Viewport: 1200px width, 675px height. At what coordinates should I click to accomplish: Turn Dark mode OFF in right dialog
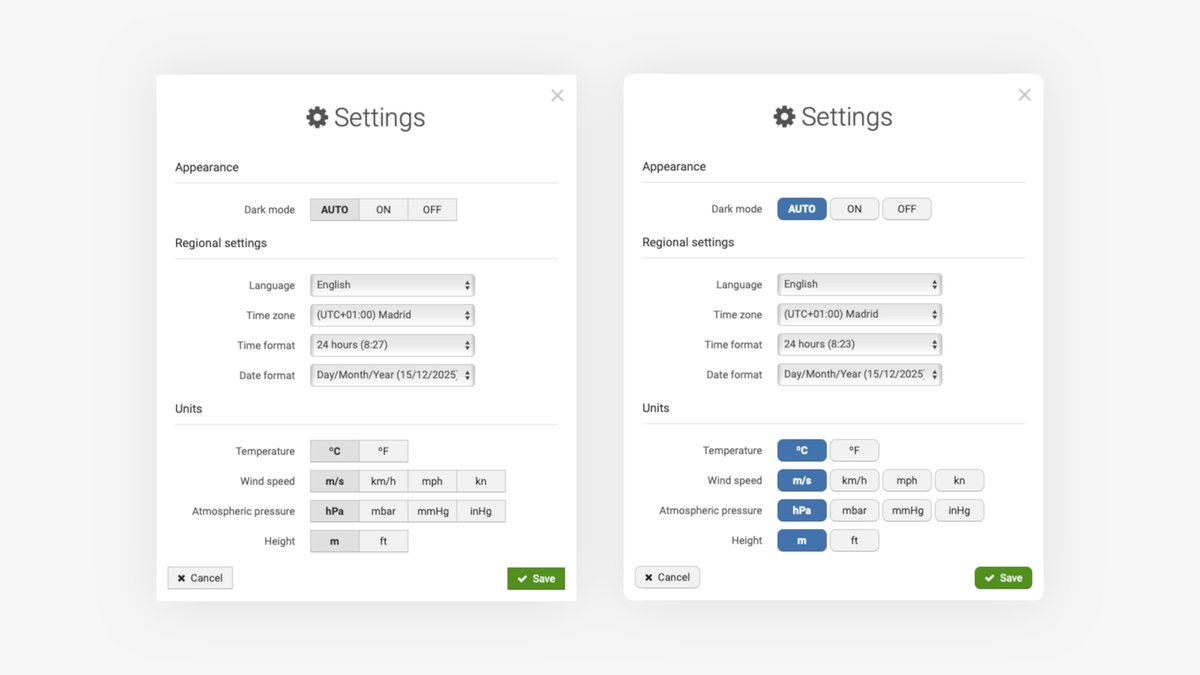pyautogui.click(x=907, y=209)
